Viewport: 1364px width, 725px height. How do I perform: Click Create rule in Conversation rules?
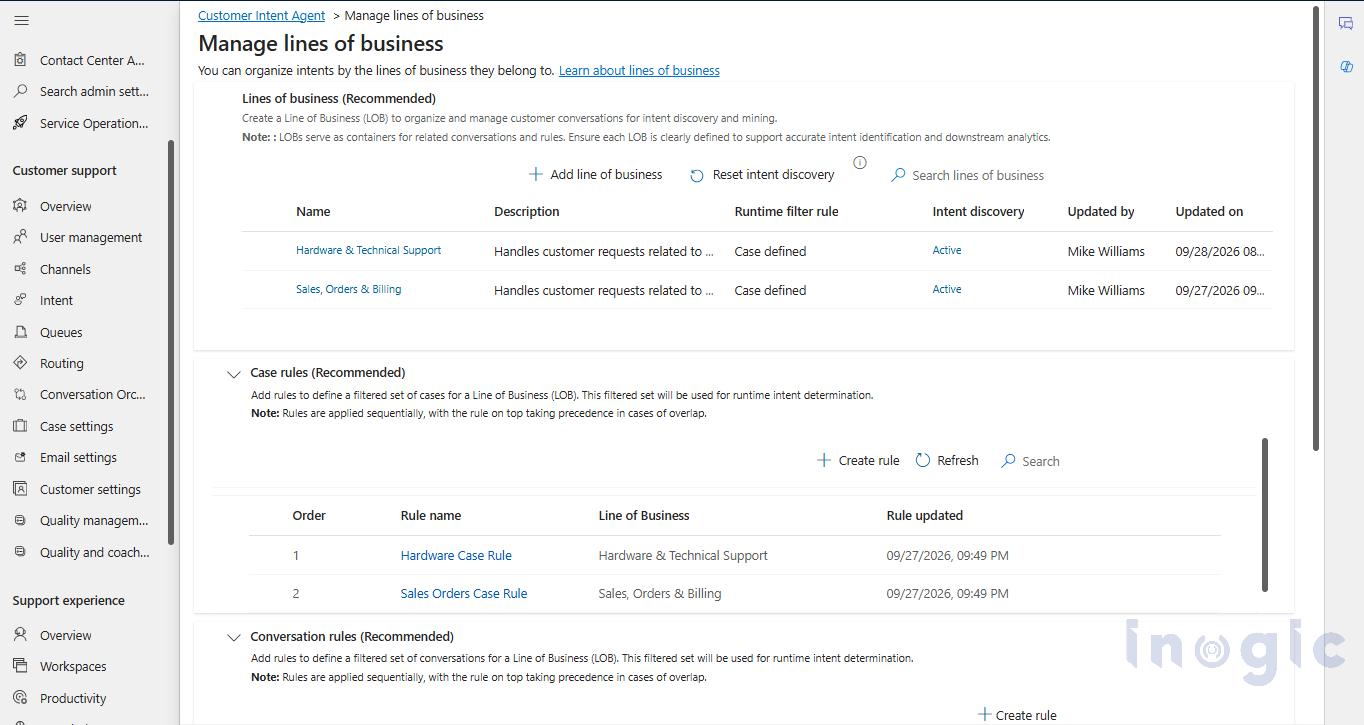(x=1017, y=715)
